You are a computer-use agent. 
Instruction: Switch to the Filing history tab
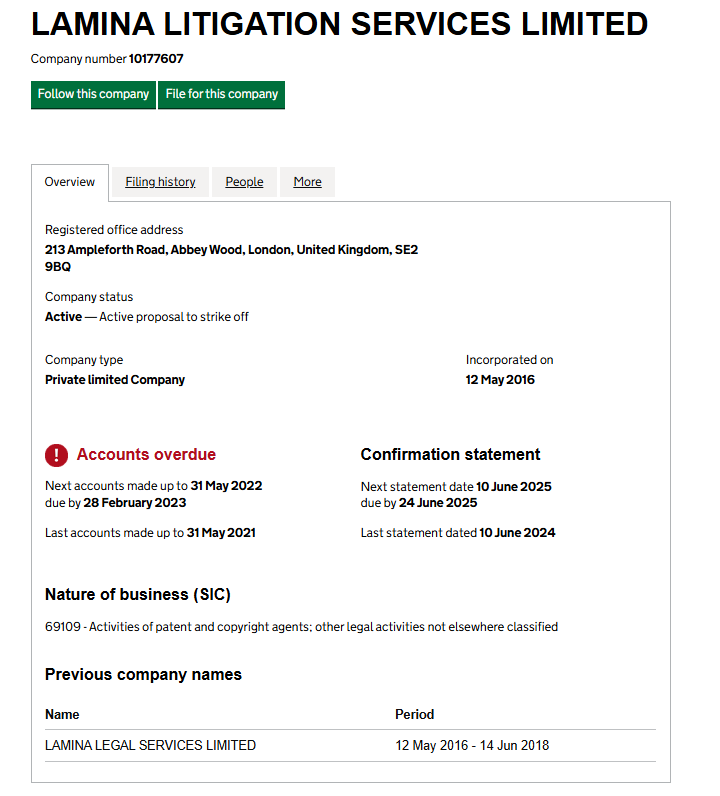tap(160, 182)
